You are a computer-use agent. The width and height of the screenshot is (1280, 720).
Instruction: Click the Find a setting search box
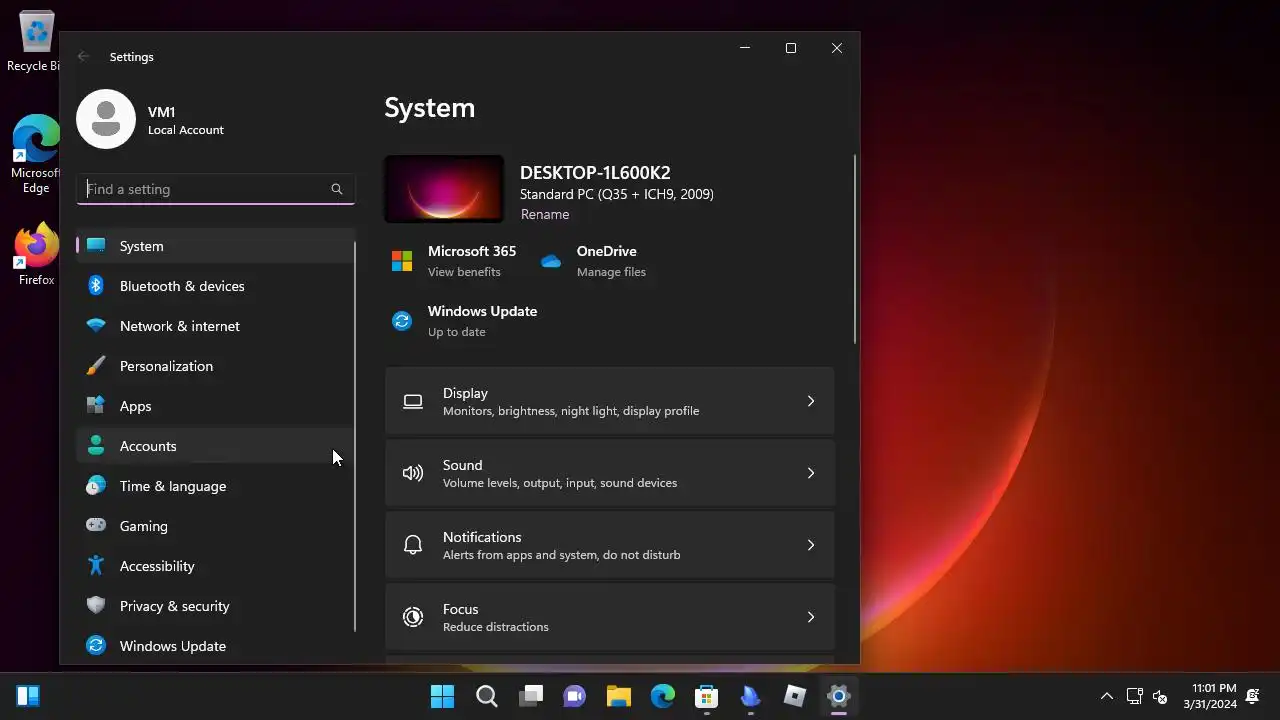click(x=215, y=189)
